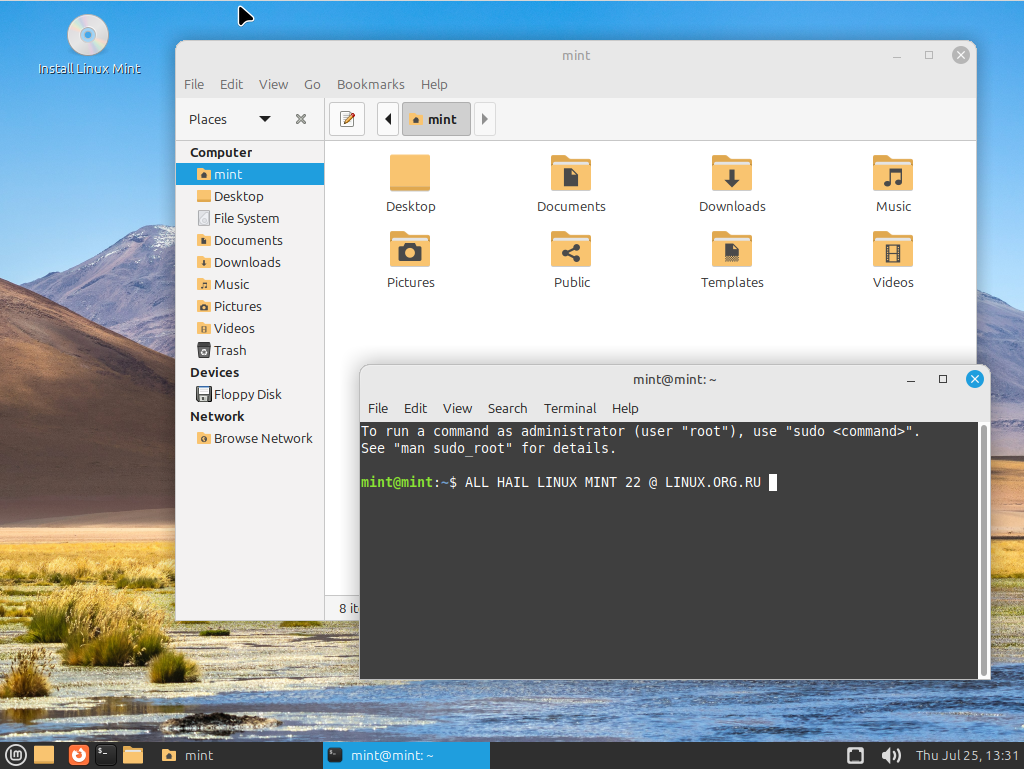Image resolution: width=1024 pixels, height=769 pixels.
Task: Select Trash in the sidebar
Action: (x=229, y=350)
